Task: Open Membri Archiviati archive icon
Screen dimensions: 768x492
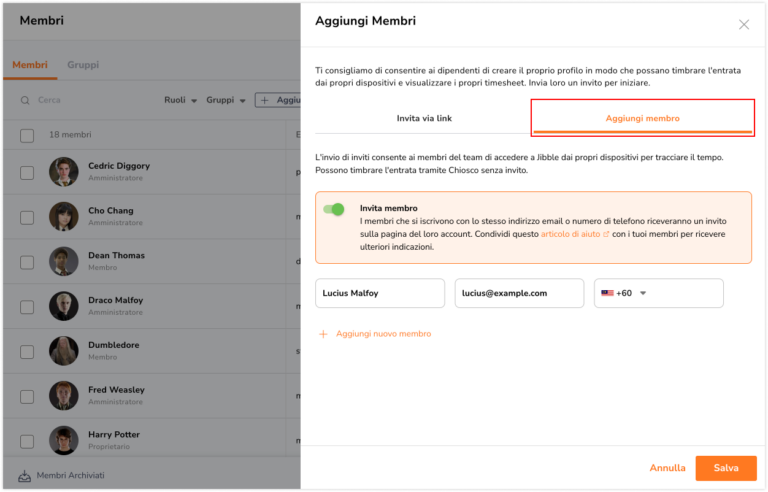Action: (24, 476)
